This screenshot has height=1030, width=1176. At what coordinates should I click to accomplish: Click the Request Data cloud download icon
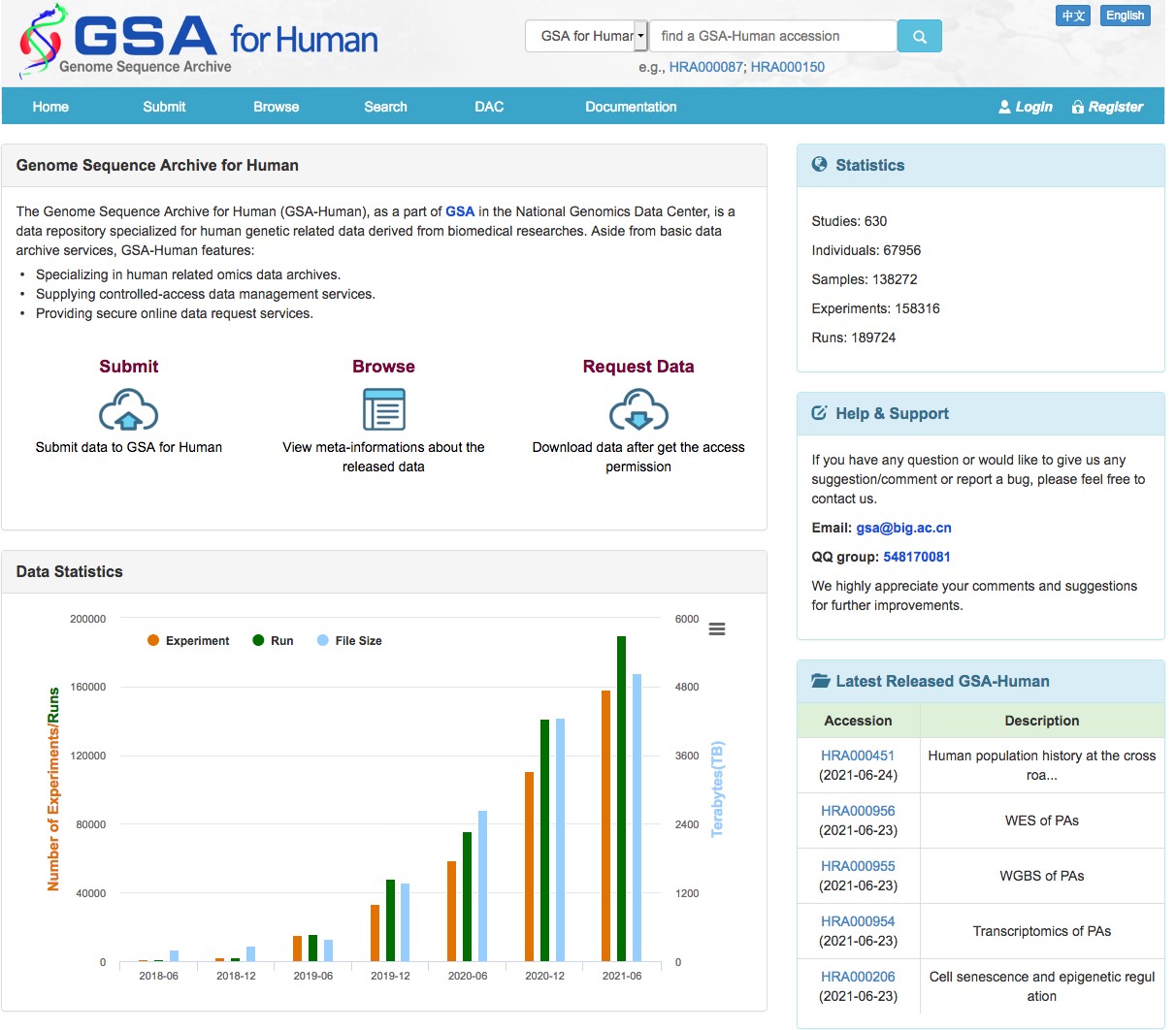tap(637, 409)
